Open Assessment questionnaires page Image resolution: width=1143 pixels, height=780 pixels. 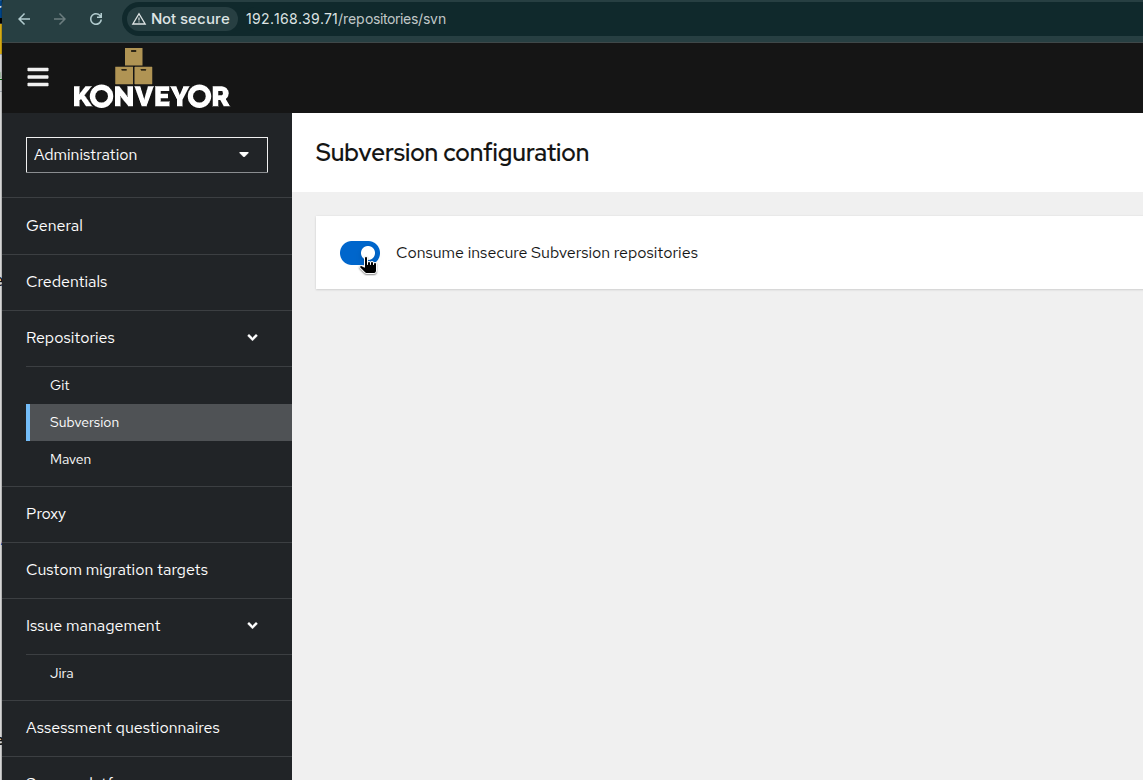(123, 728)
